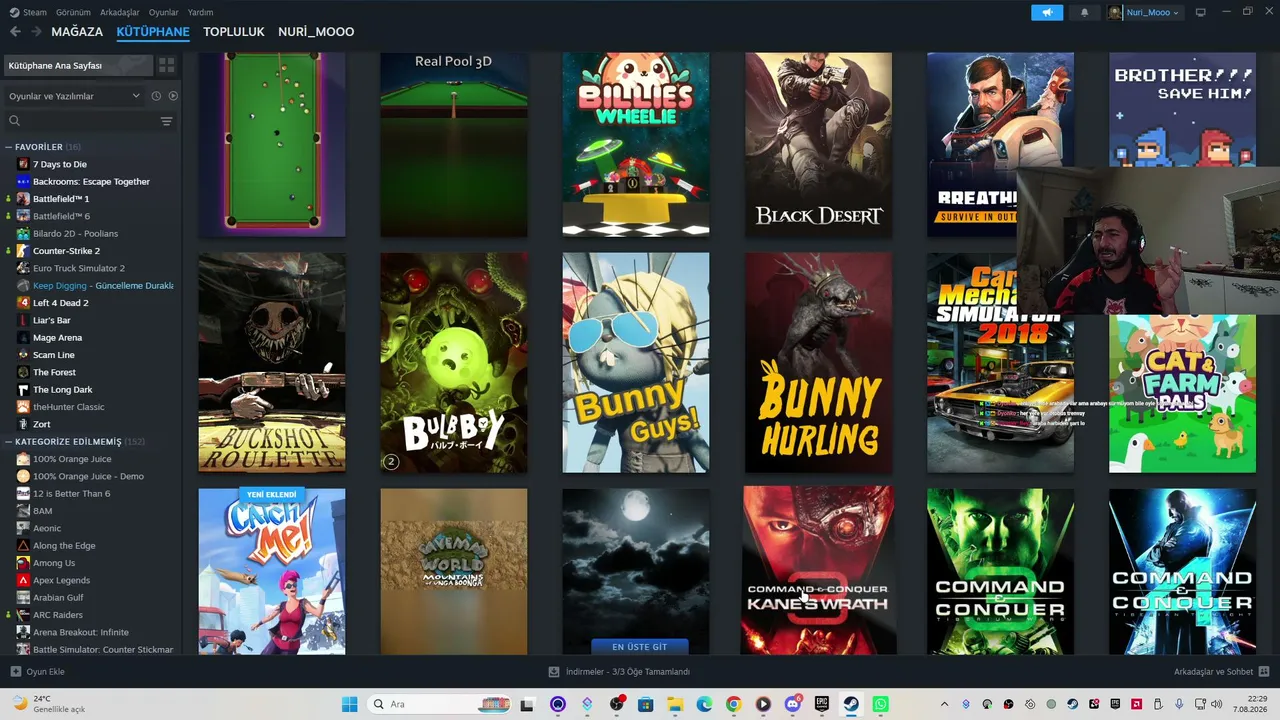Open the Real Pool 3D game cover

[x=454, y=145]
